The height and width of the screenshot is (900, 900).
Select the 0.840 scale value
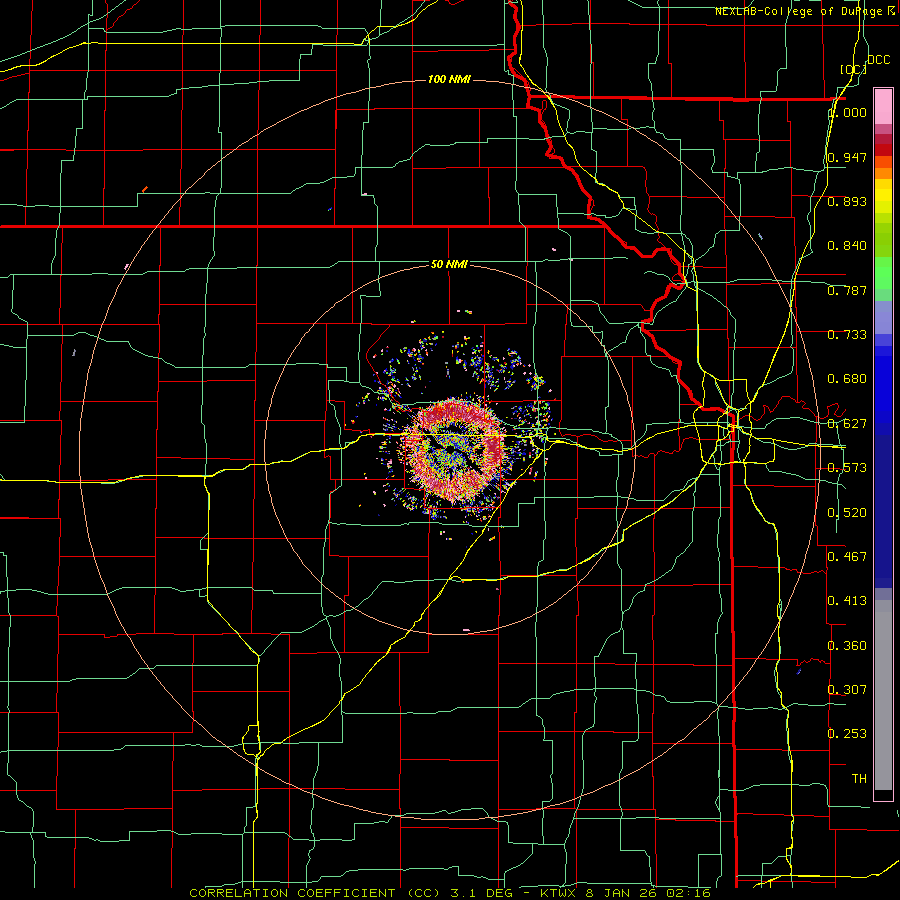pyautogui.click(x=847, y=246)
